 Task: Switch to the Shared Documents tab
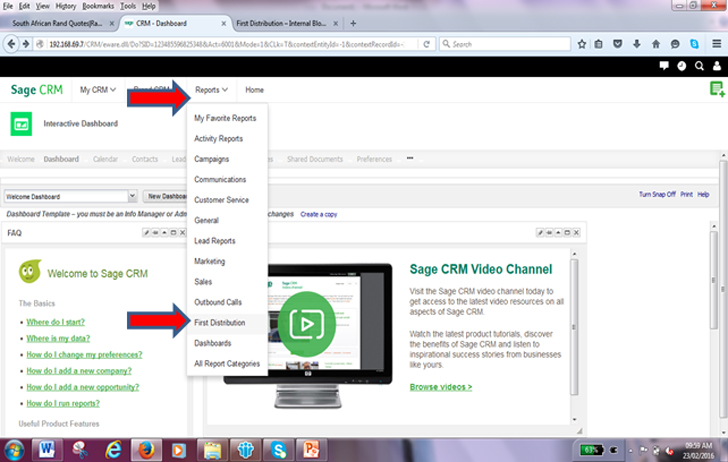click(x=315, y=159)
